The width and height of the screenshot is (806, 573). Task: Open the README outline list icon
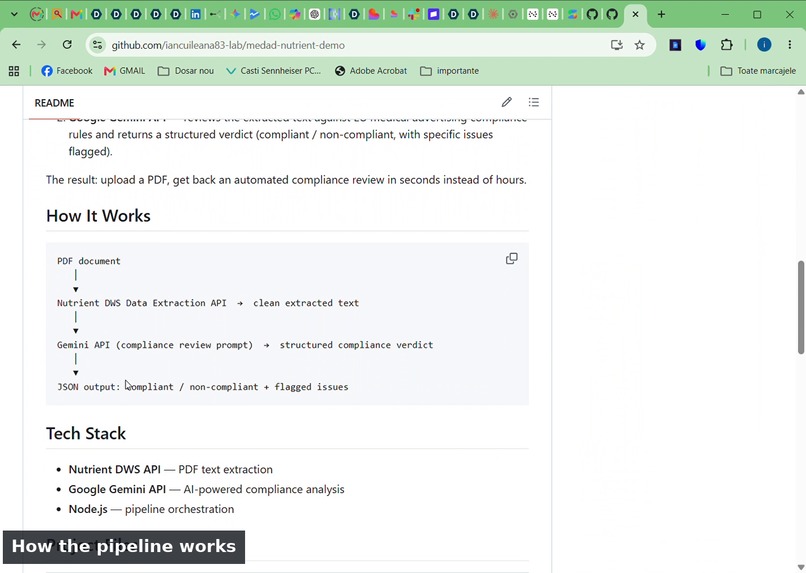(x=534, y=102)
